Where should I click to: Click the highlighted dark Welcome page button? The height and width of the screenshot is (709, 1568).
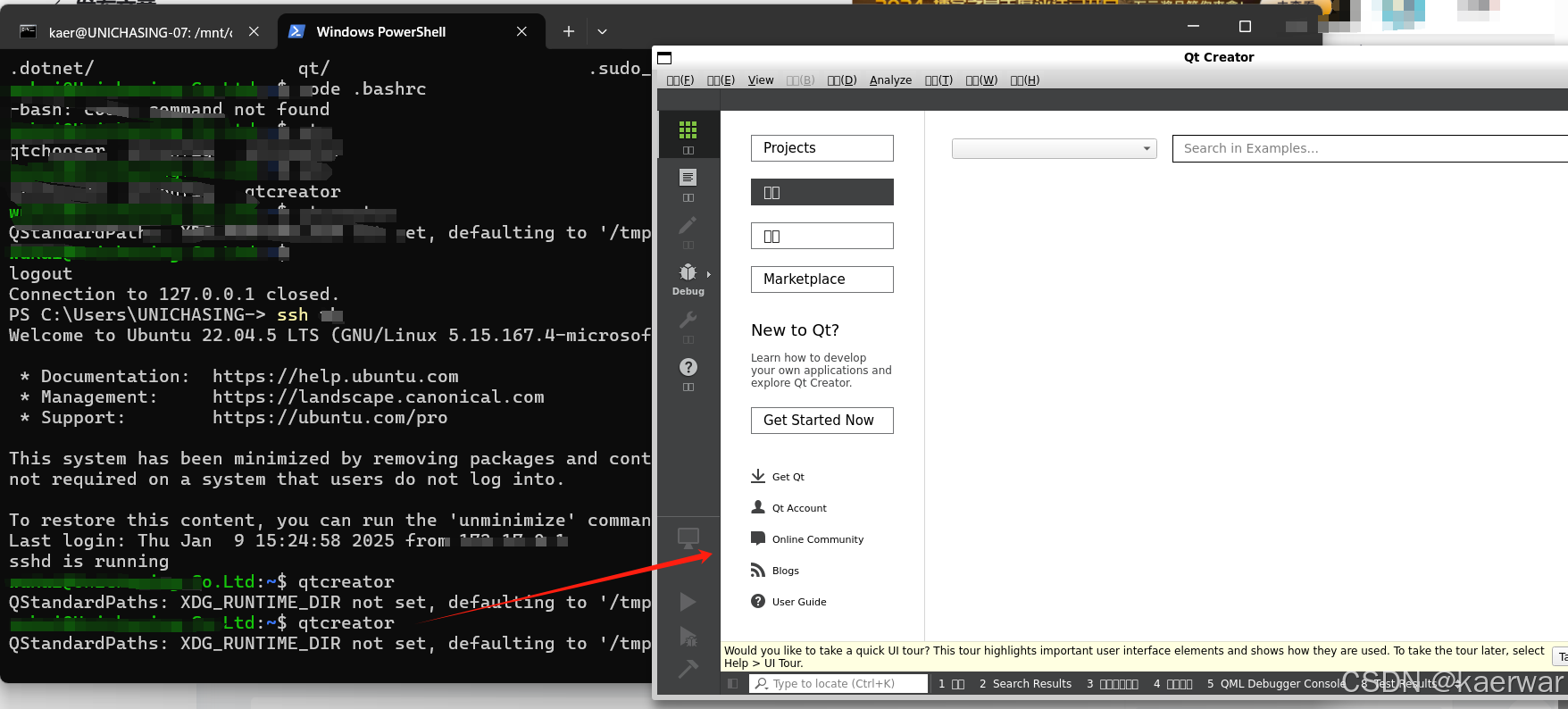pos(822,192)
